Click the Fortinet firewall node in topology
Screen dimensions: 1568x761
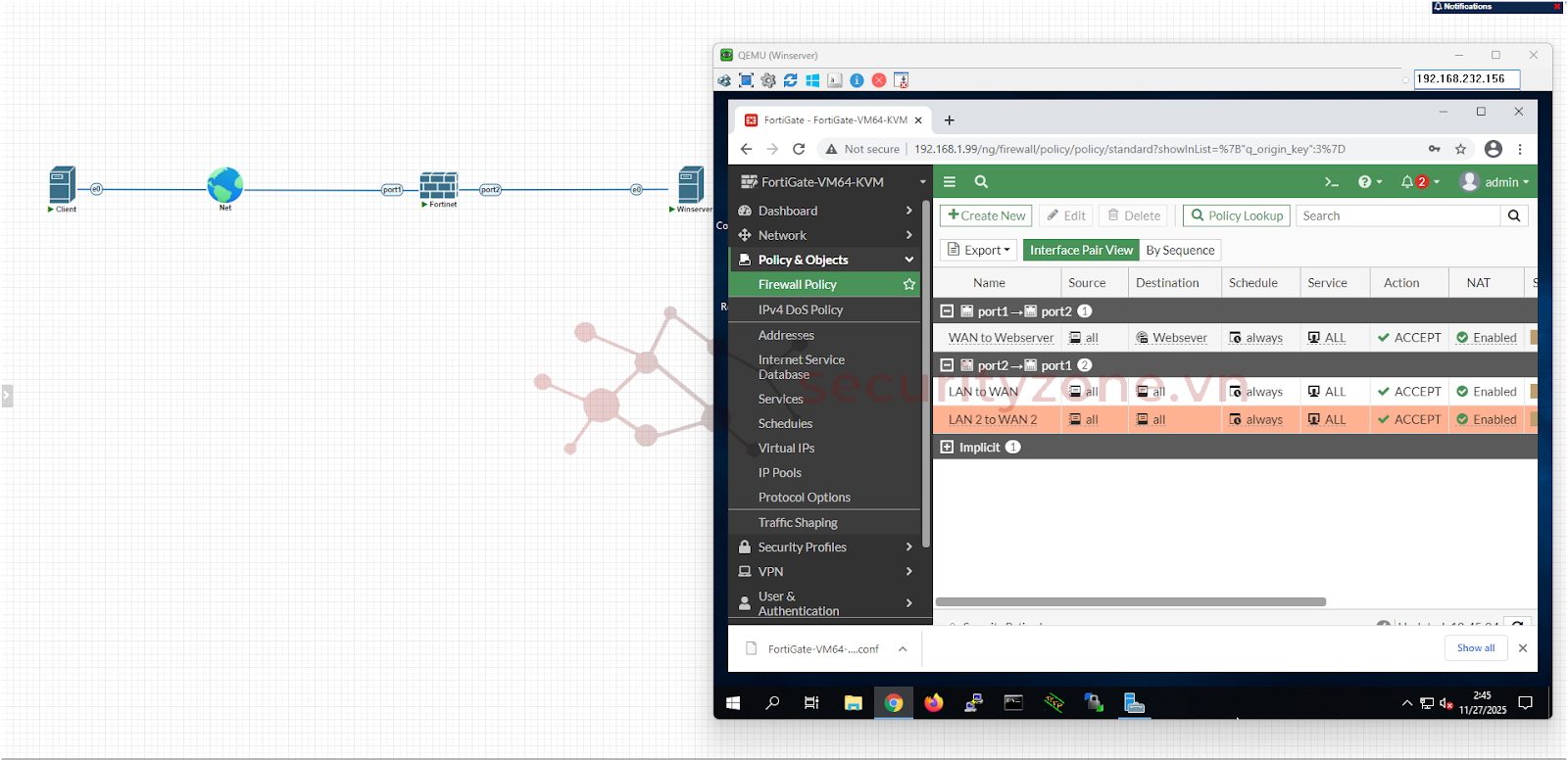point(438,186)
